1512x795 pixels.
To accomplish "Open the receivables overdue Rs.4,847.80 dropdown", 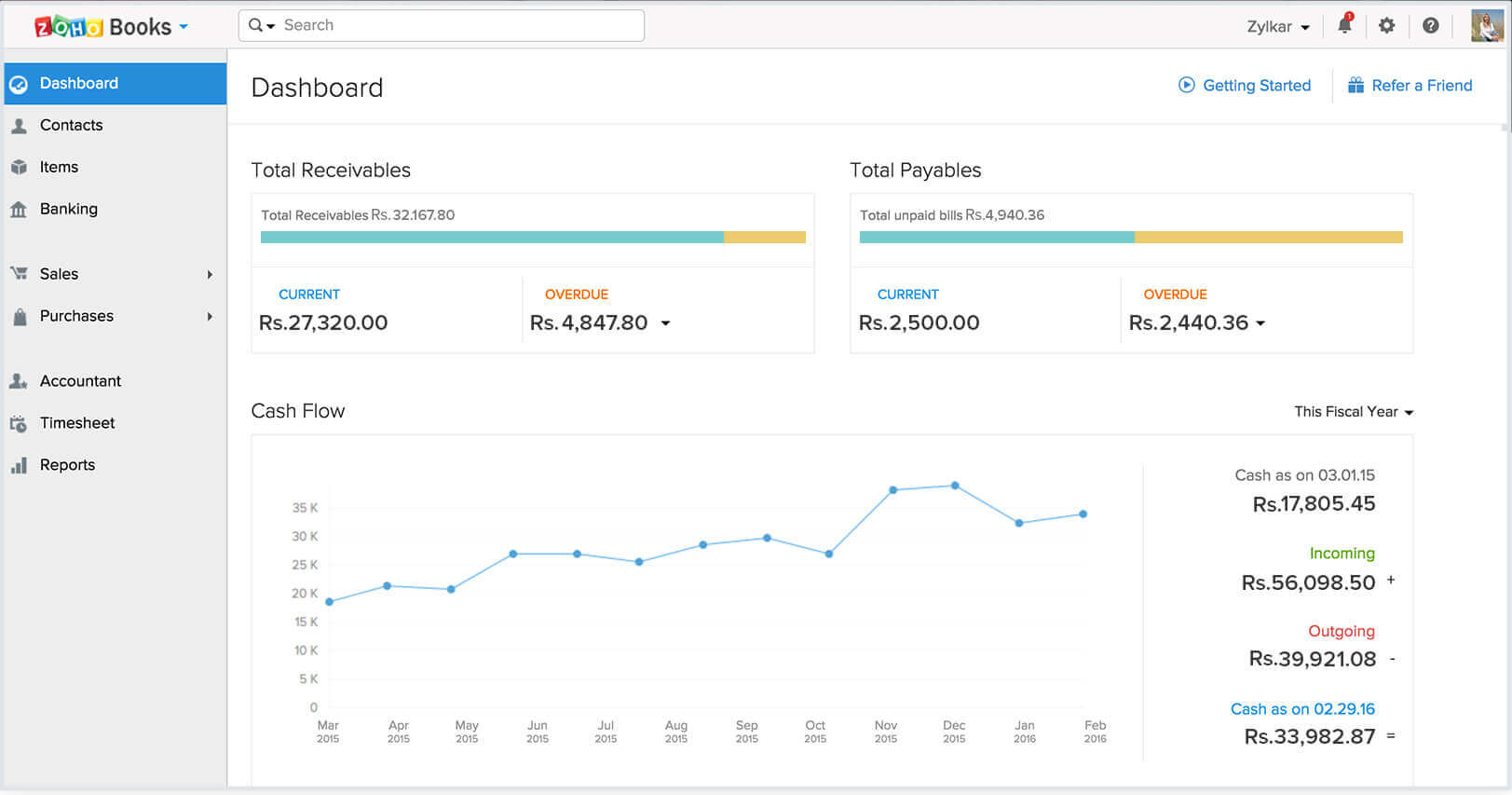I will (x=665, y=323).
